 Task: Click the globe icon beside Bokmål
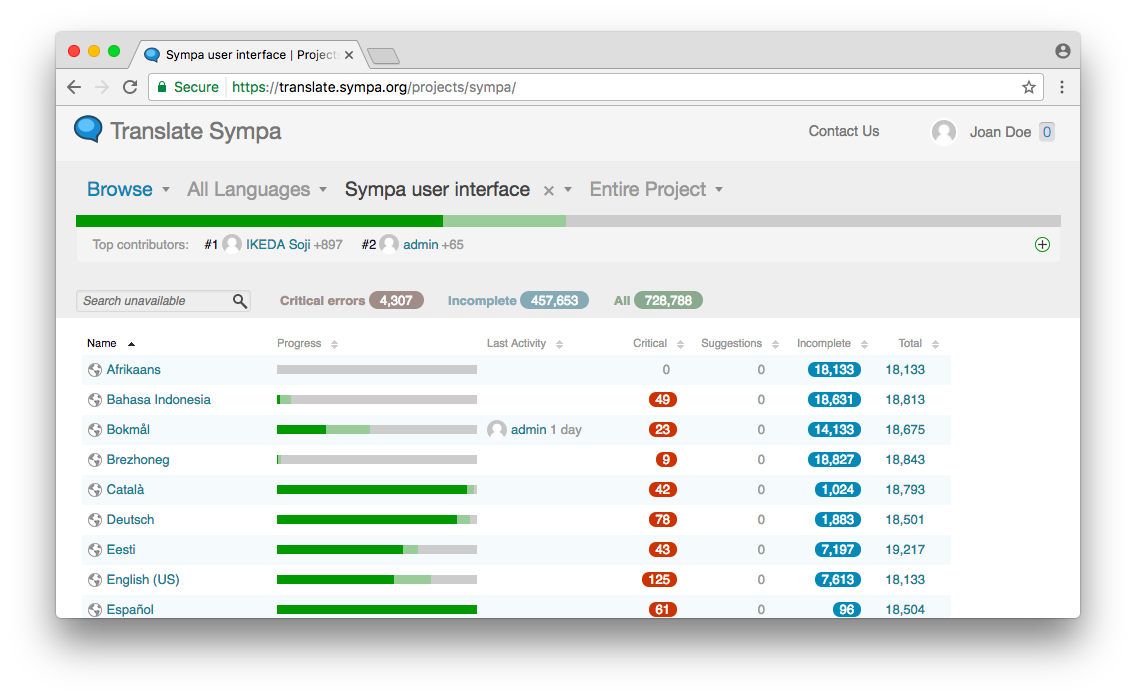point(94,430)
